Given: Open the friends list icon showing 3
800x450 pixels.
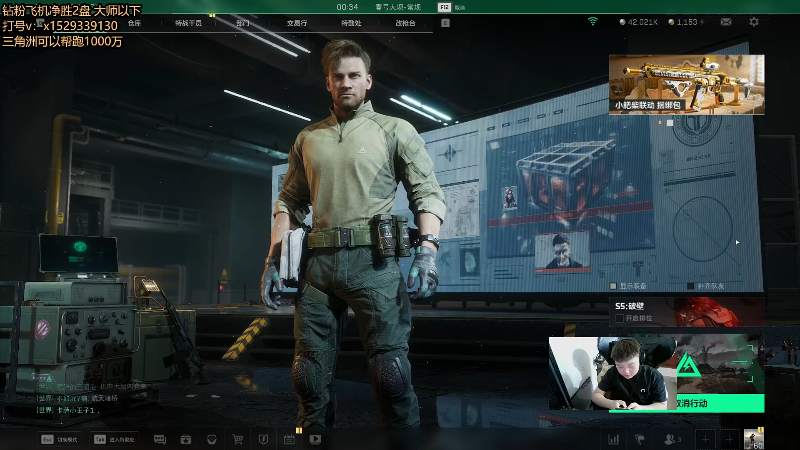Looking at the screenshot, I should pos(672,439).
